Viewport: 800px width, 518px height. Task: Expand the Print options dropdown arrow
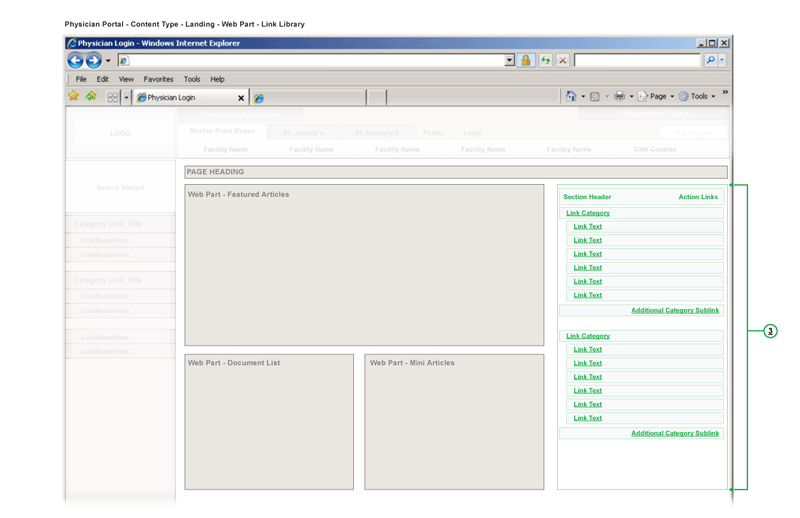tap(631, 96)
